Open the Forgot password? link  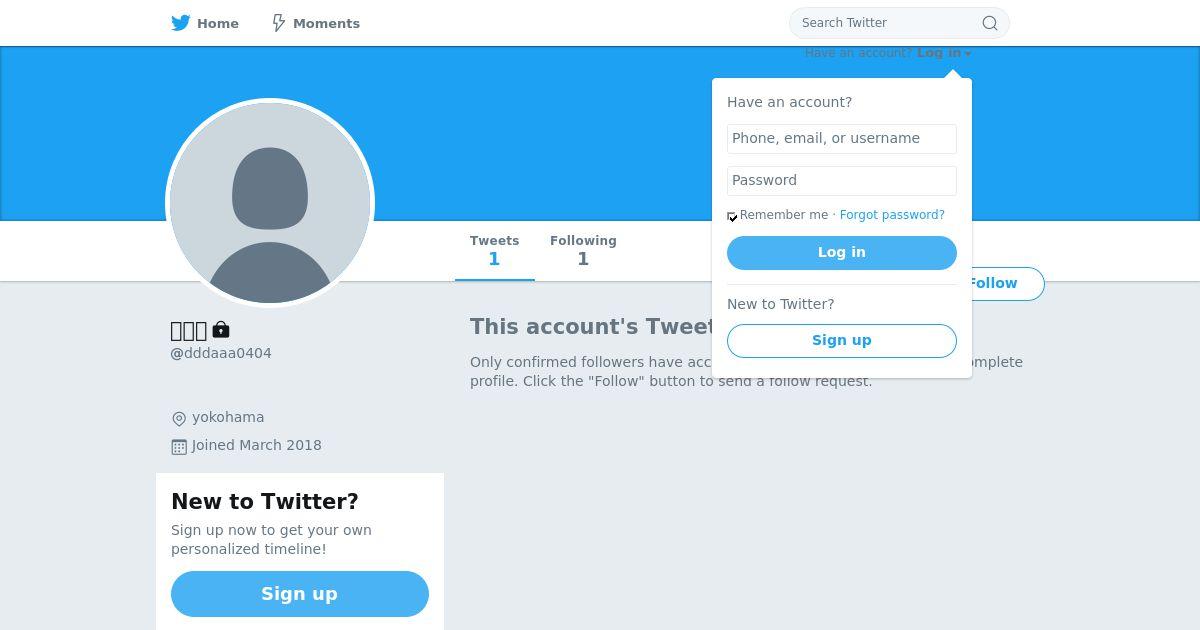pos(892,215)
